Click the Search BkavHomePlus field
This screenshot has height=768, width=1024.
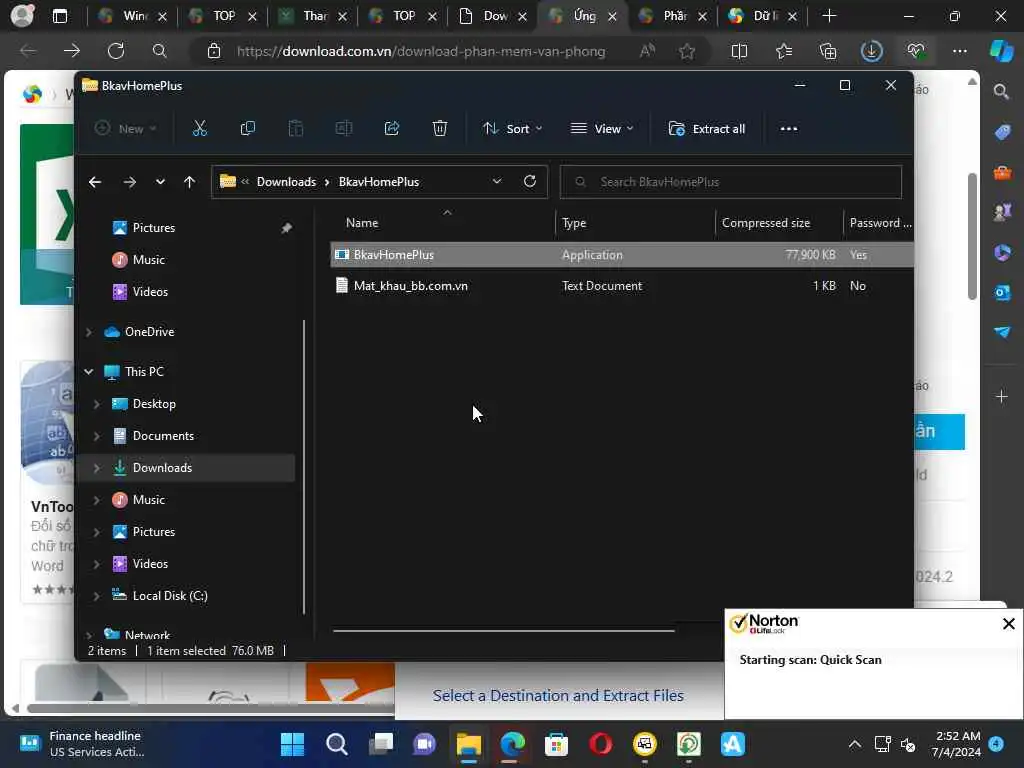[x=731, y=182]
